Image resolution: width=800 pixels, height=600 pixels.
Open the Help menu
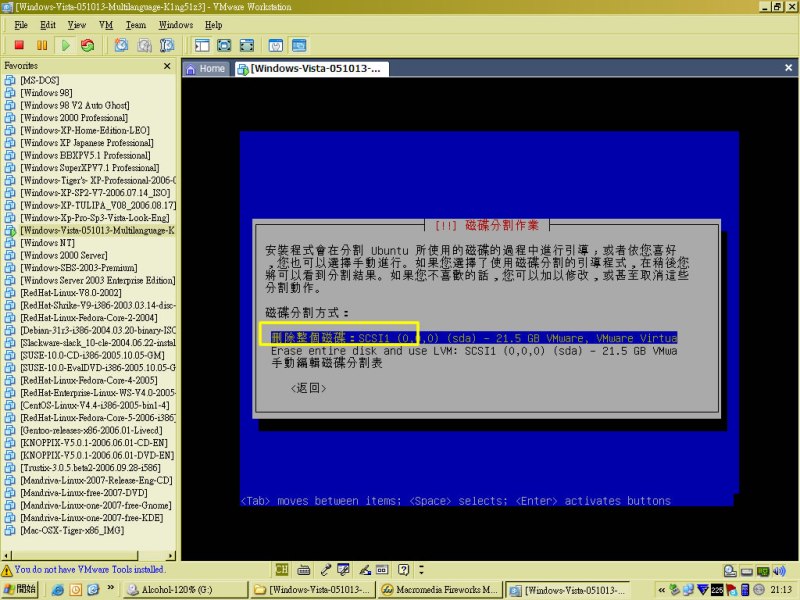click(213, 25)
